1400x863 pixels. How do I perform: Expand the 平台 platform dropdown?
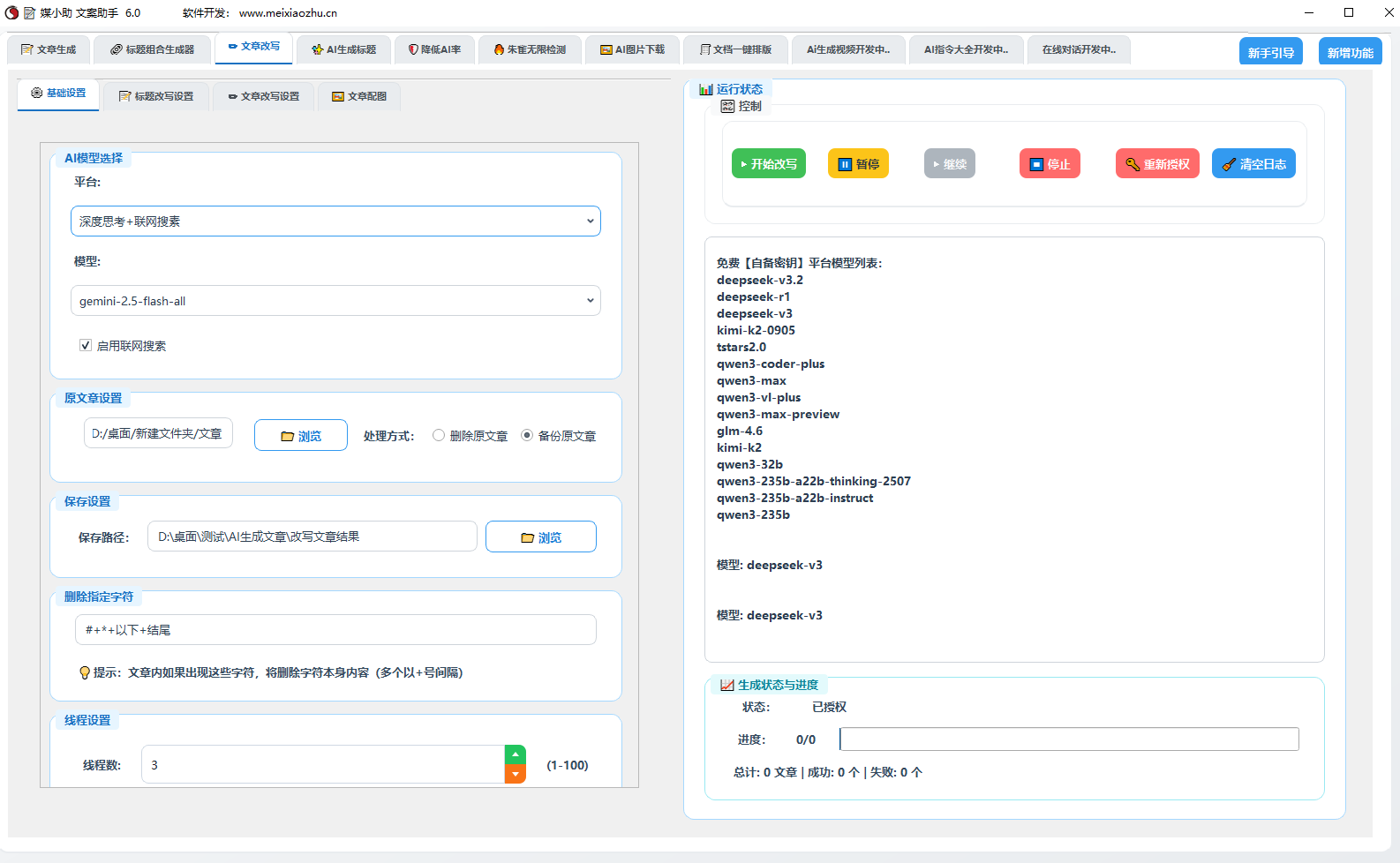(x=335, y=221)
